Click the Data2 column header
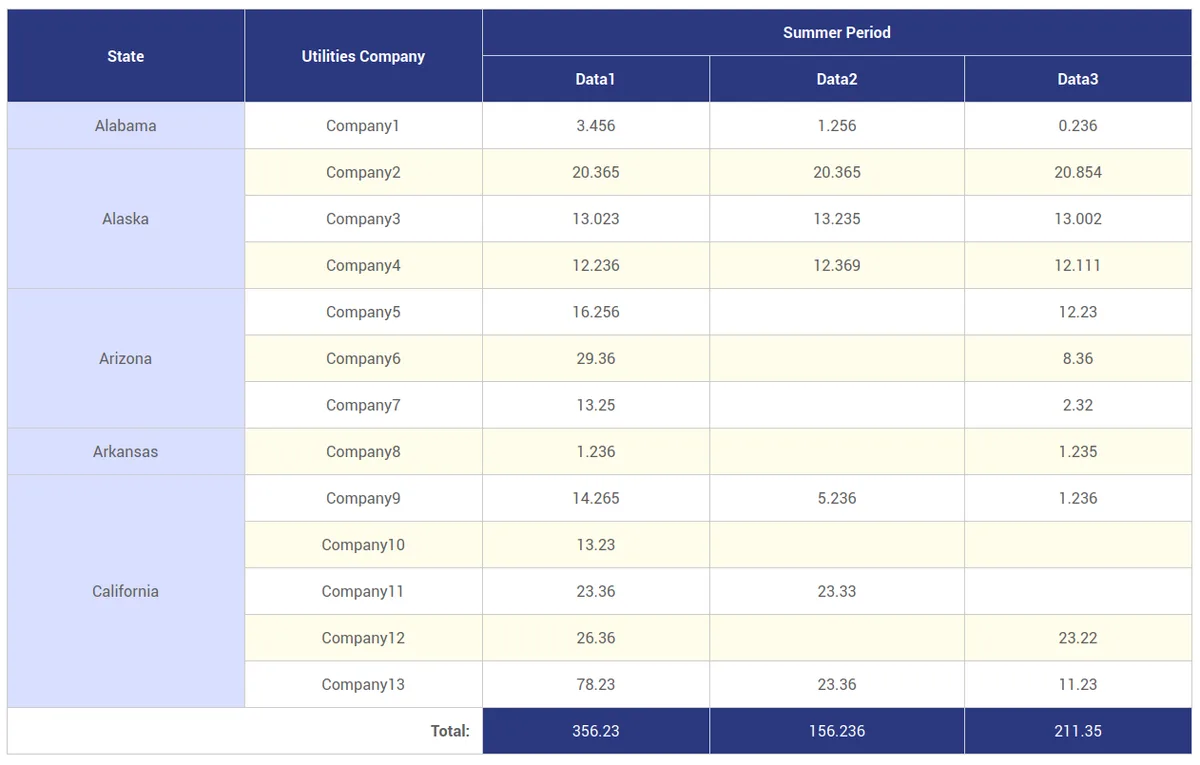The height and width of the screenshot is (765, 1200). pyautogui.click(x=837, y=79)
